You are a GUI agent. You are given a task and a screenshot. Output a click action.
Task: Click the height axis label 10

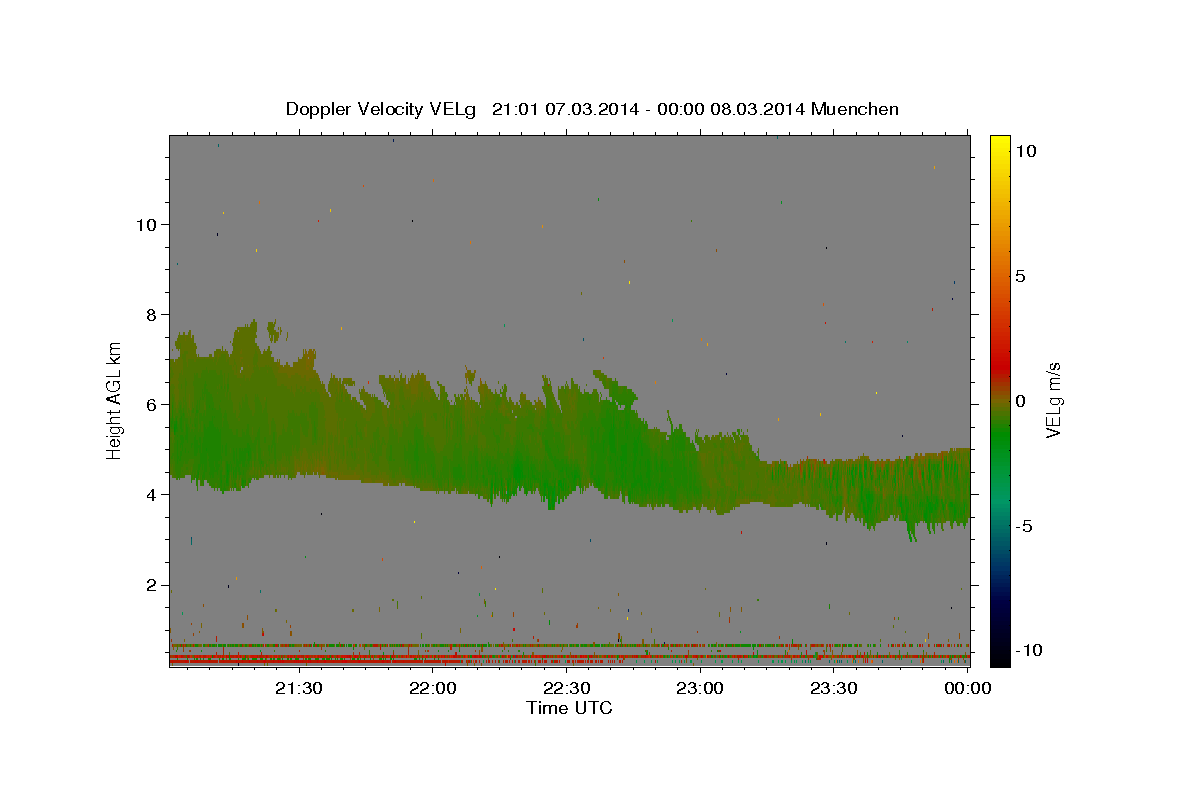[x=146, y=224]
